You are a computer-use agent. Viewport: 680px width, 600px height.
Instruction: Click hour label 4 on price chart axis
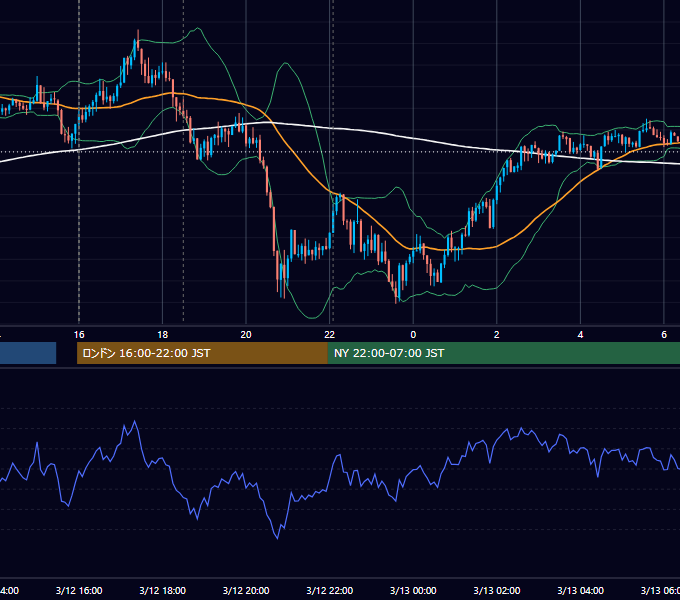[580, 335]
